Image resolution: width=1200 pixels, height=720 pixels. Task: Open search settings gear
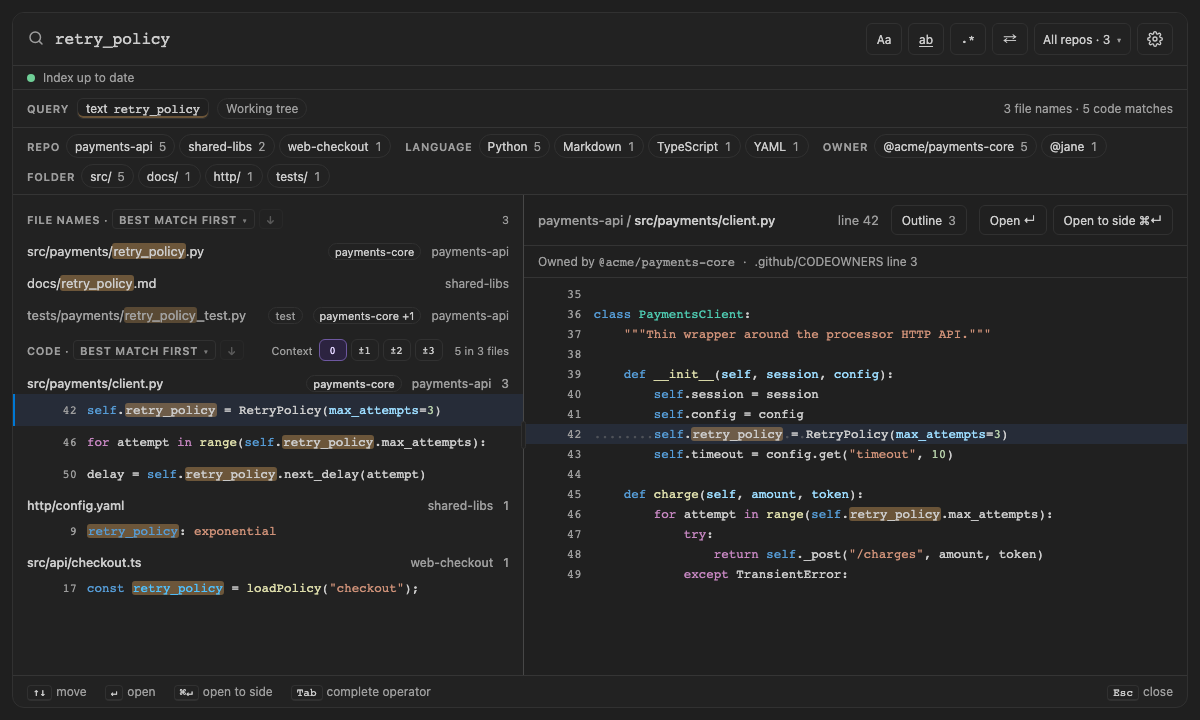tap(1155, 39)
